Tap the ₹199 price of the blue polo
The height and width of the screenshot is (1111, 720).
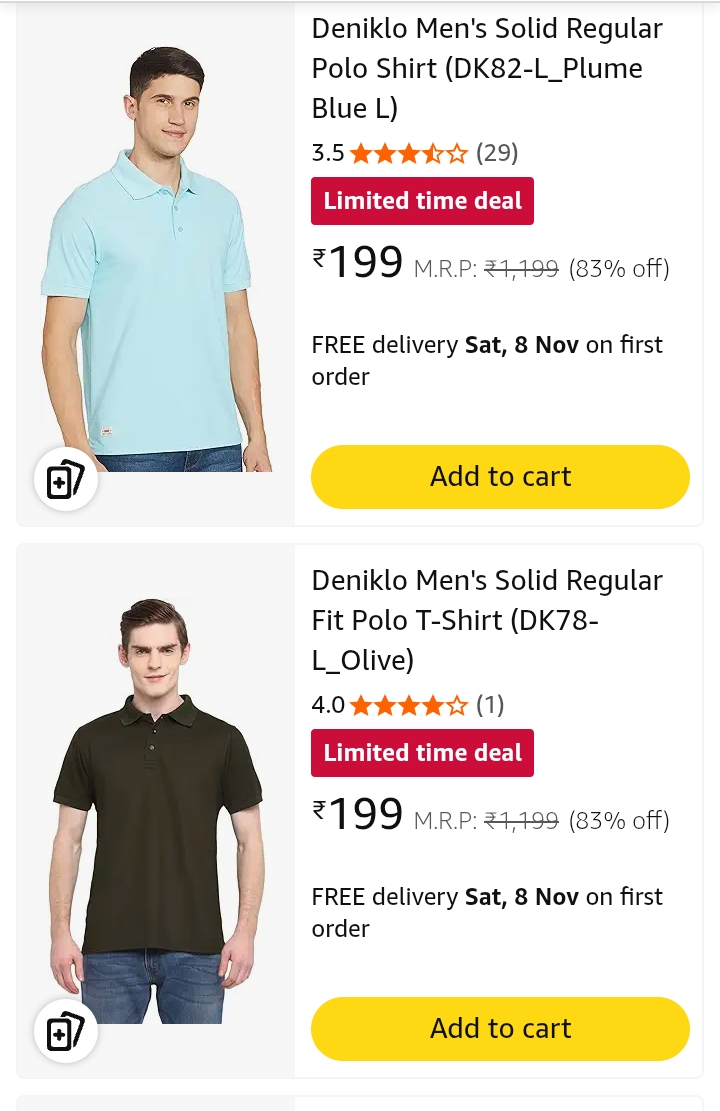pyautogui.click(x=357, y=261)
